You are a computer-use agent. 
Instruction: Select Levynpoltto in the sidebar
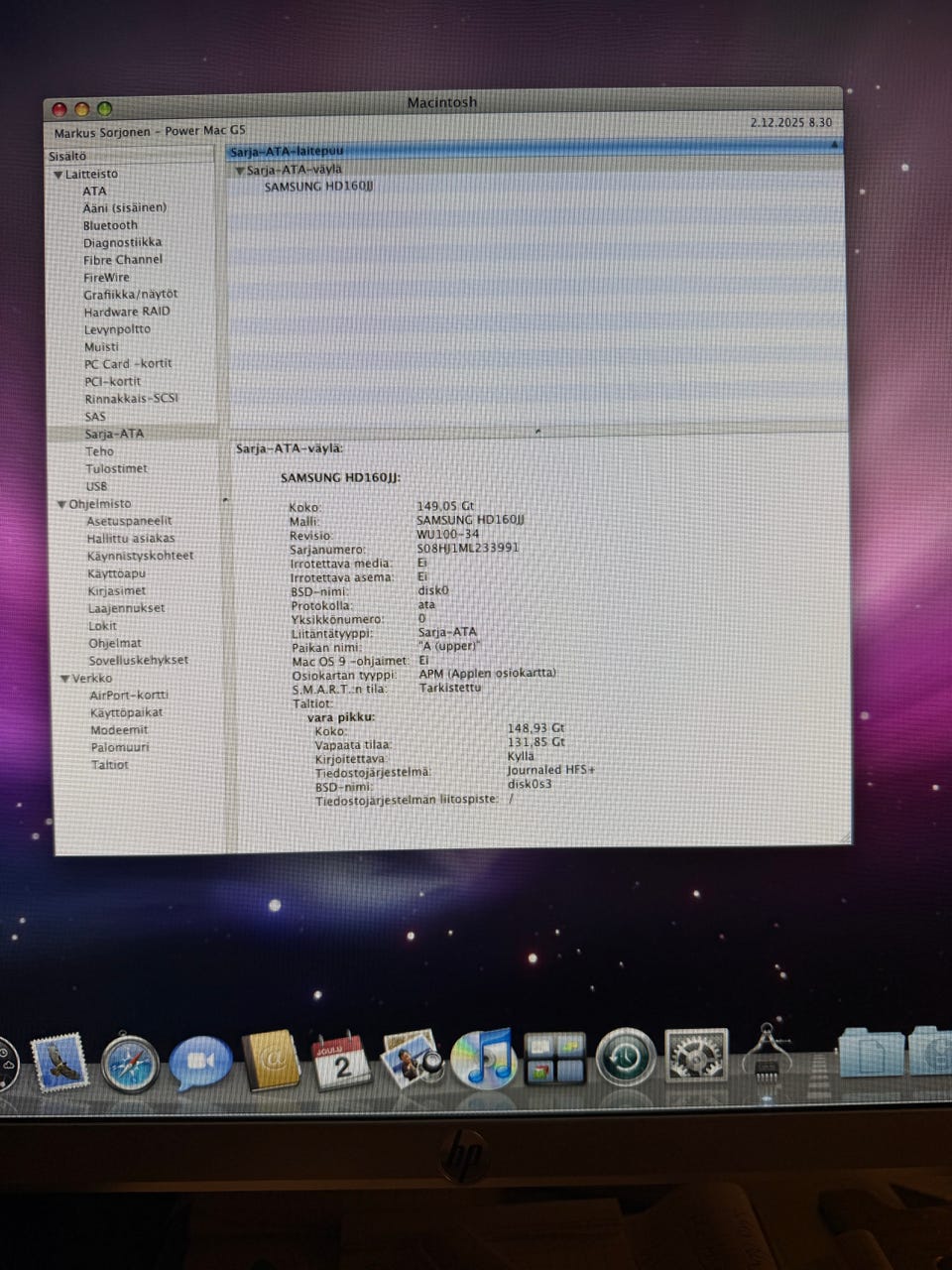tap(117, 329)
